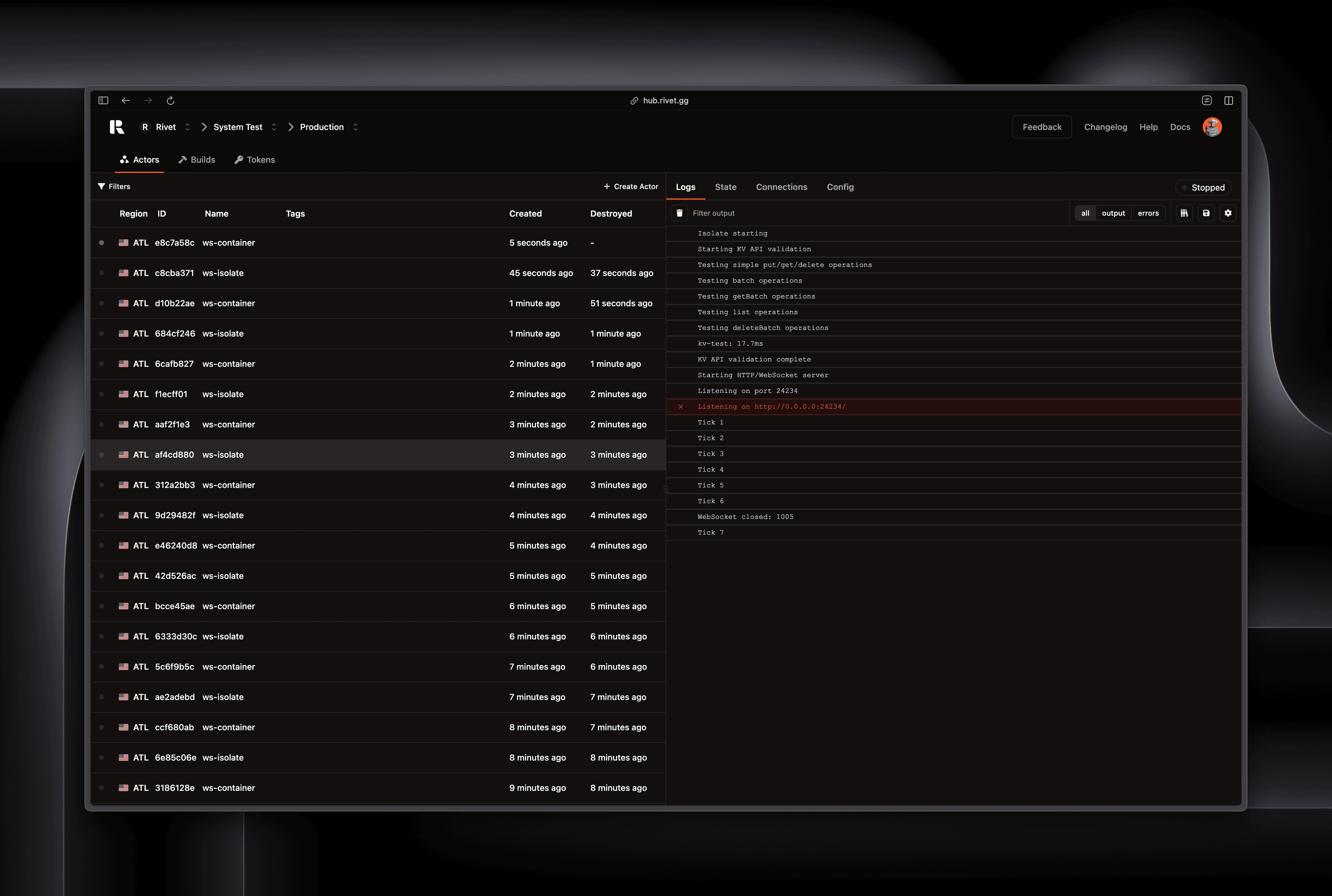This screenshot has height=896, width=1332.
Task: Go forward using the right arrow
Action: [148, 101]
